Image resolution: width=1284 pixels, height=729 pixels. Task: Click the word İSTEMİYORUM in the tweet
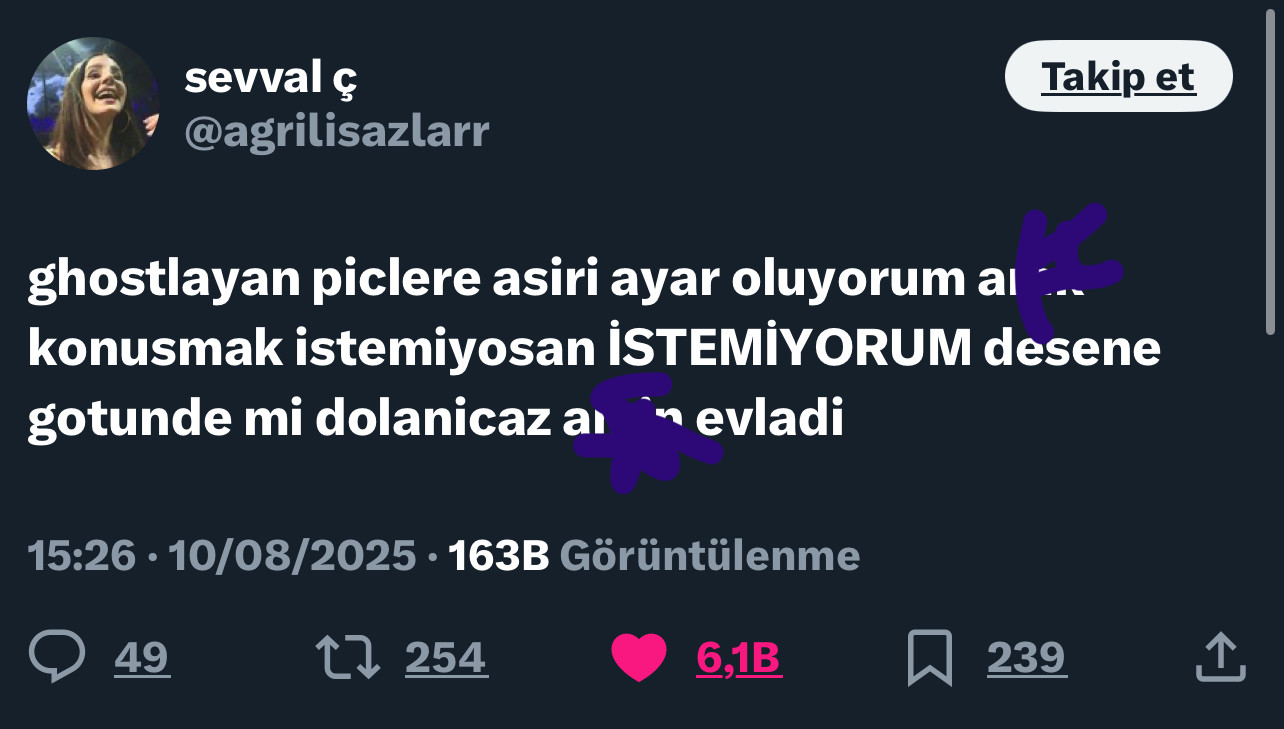coord(790,349)
